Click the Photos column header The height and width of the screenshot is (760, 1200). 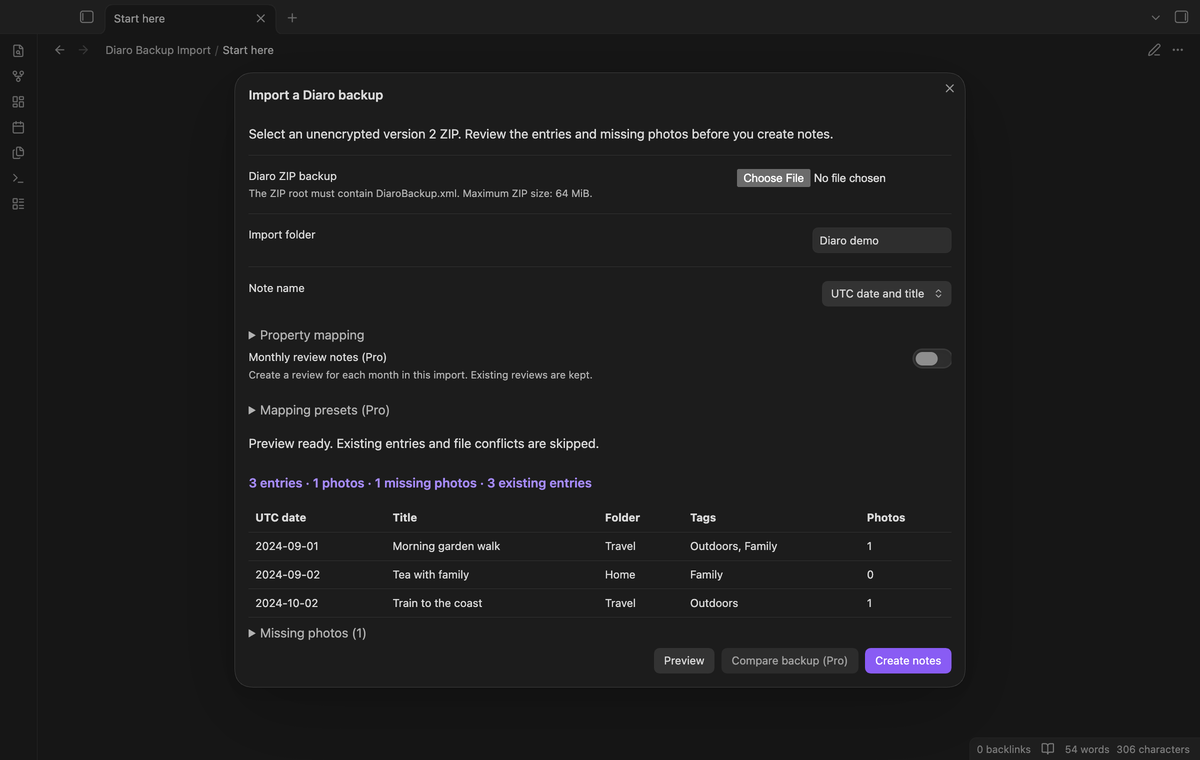point(886,518)
